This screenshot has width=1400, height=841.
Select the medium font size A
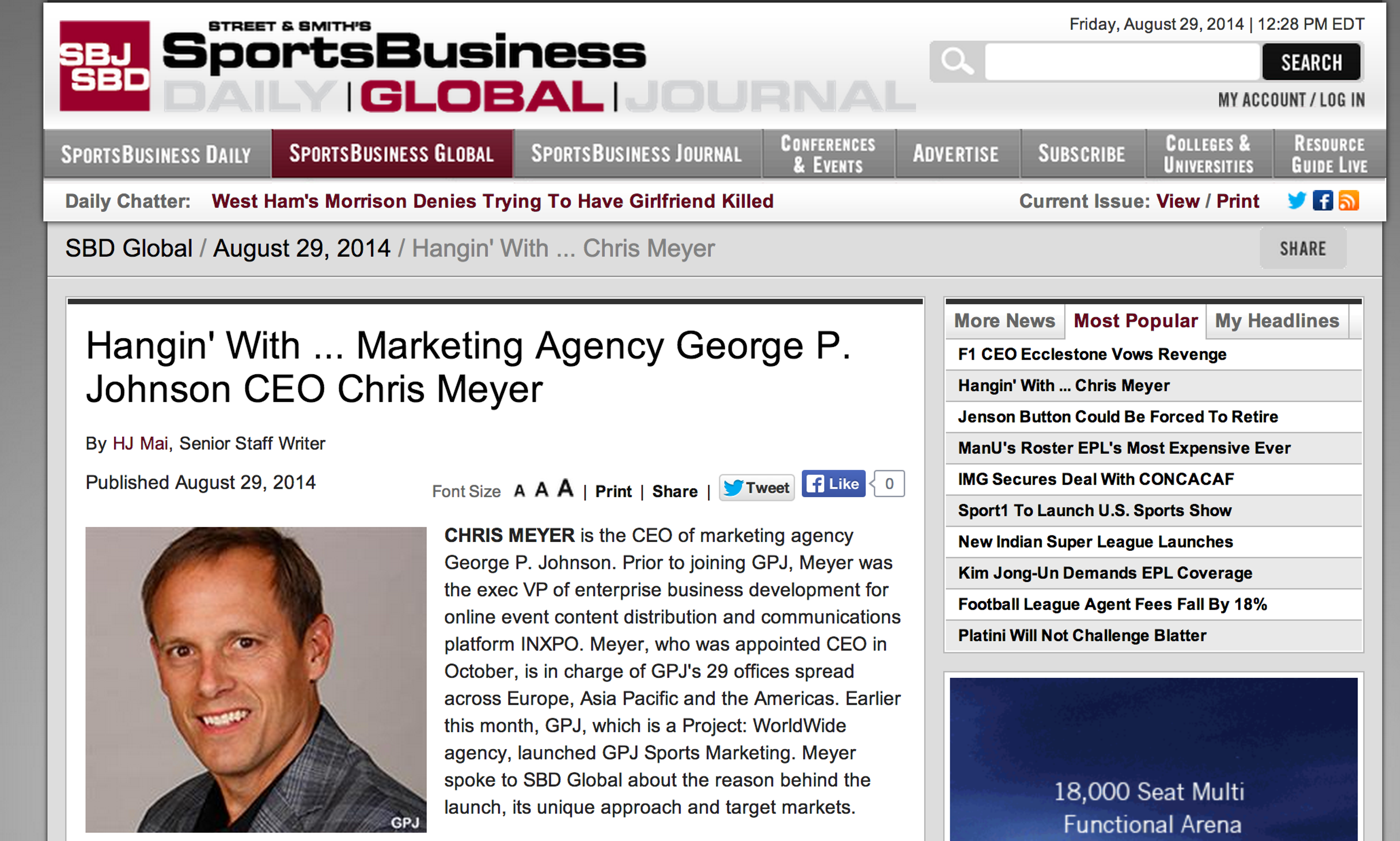541,489
